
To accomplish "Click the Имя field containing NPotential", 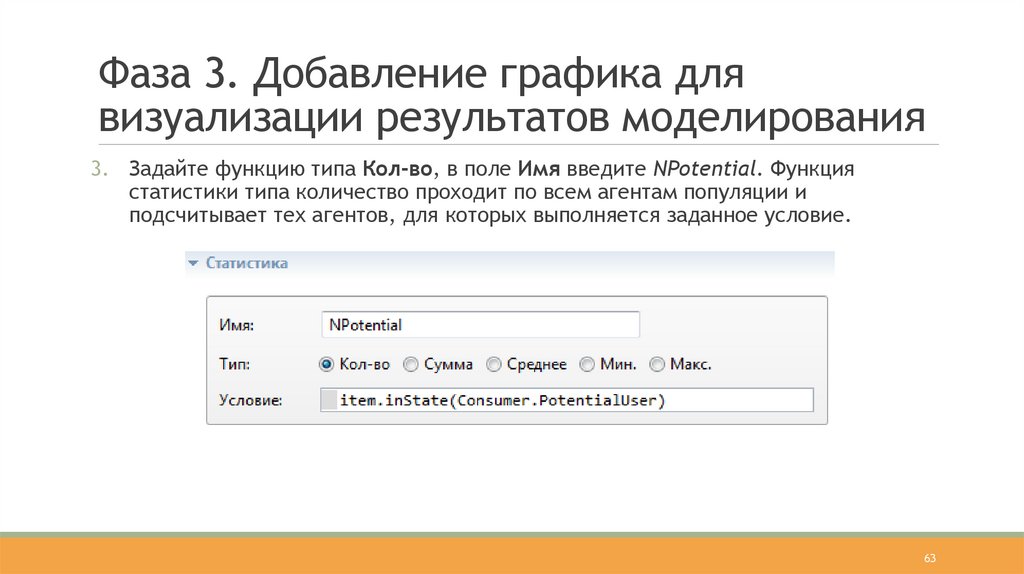I will tap(480, 325).
